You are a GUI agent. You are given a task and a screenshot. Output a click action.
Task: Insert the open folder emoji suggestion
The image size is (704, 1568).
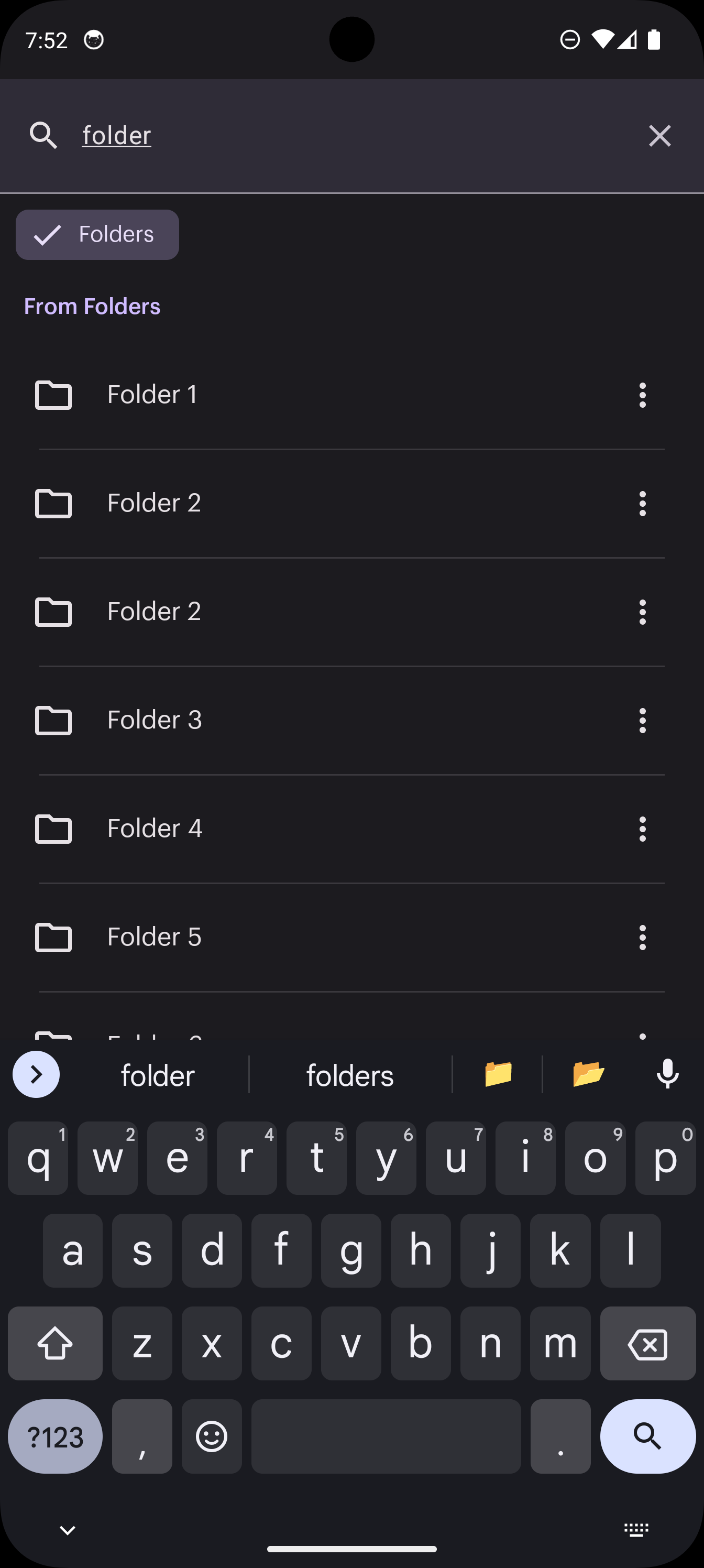pos(588,1074)
